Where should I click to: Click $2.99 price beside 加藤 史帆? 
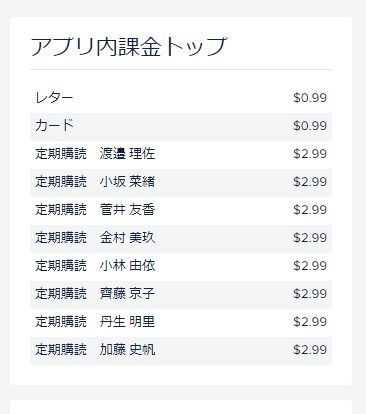[310, 350]
